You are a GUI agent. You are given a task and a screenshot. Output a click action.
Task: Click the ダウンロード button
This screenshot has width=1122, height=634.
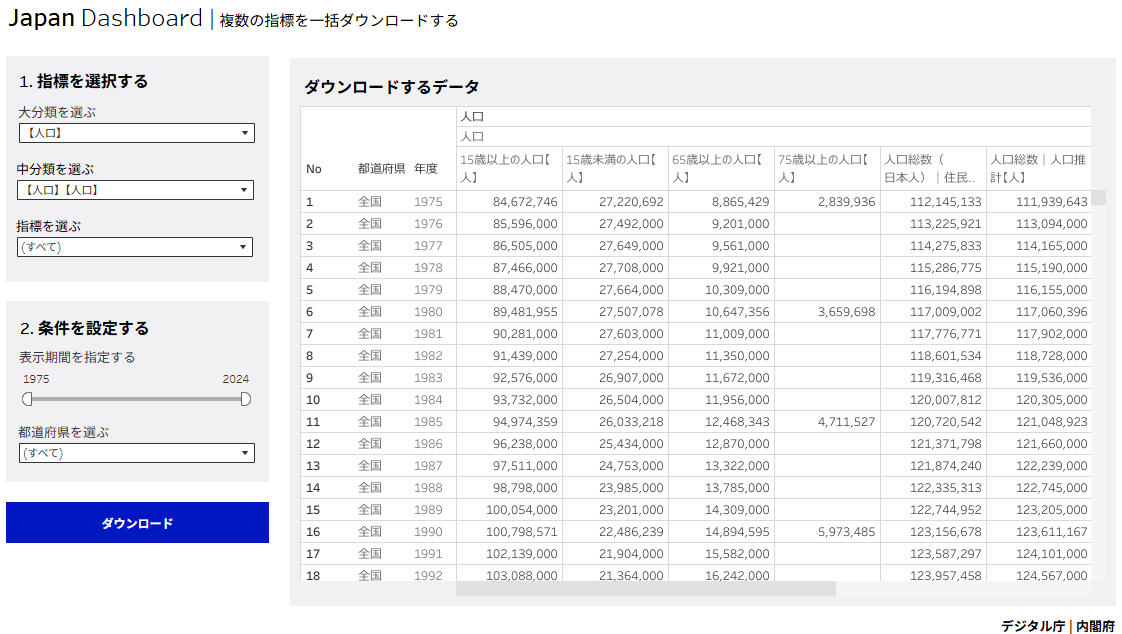[137, 522]
